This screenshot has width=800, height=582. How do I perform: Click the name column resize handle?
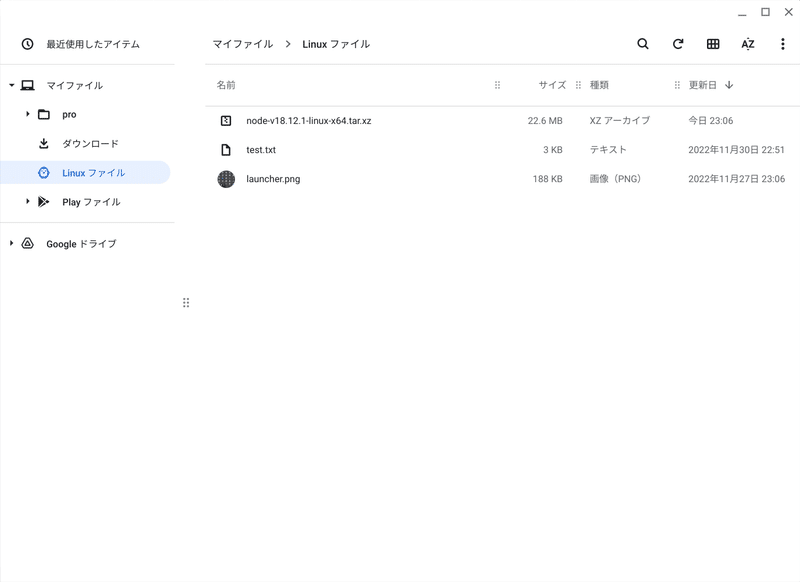[x=497, y=85]
